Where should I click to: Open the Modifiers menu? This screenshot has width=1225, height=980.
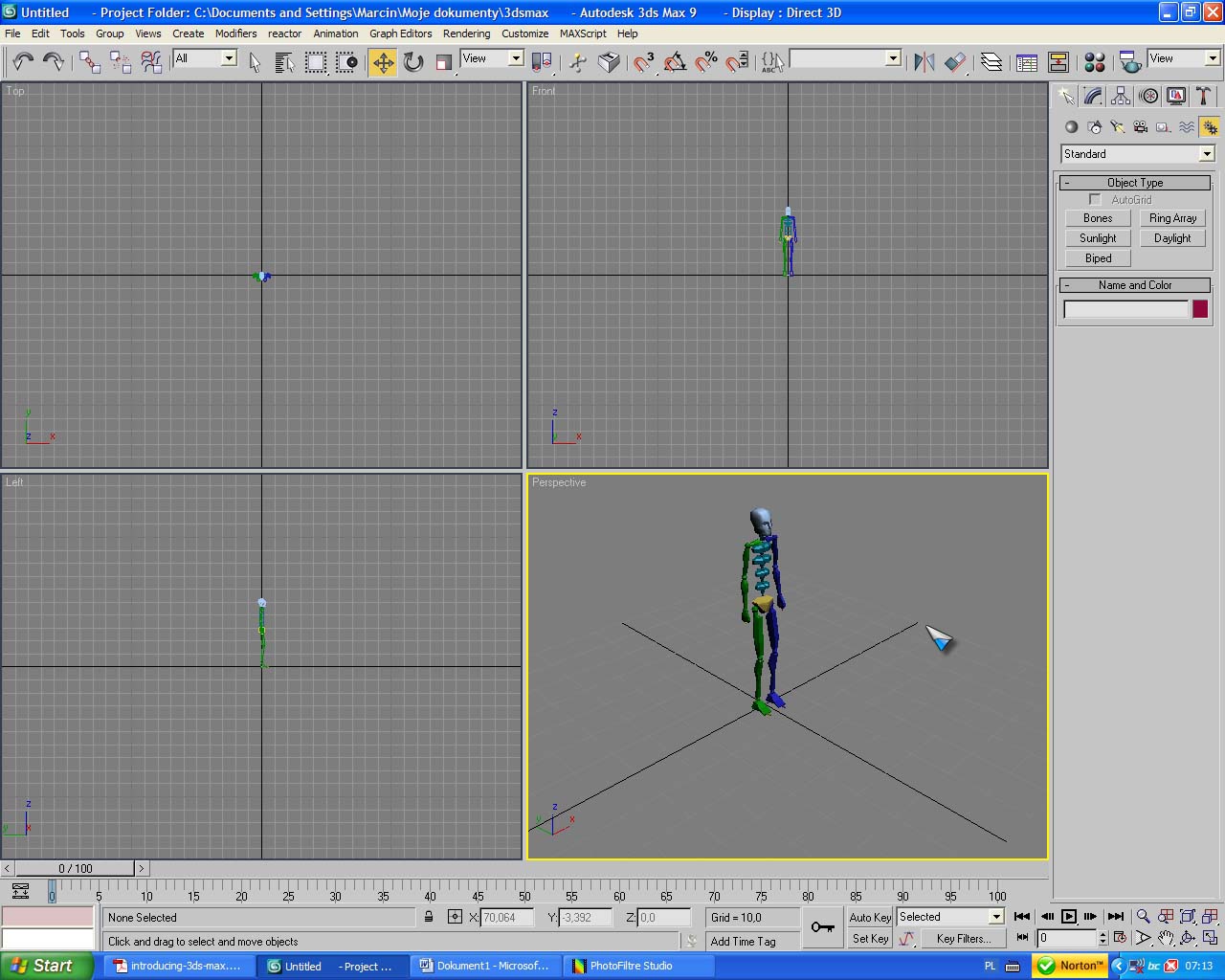(x=235, y=33)
